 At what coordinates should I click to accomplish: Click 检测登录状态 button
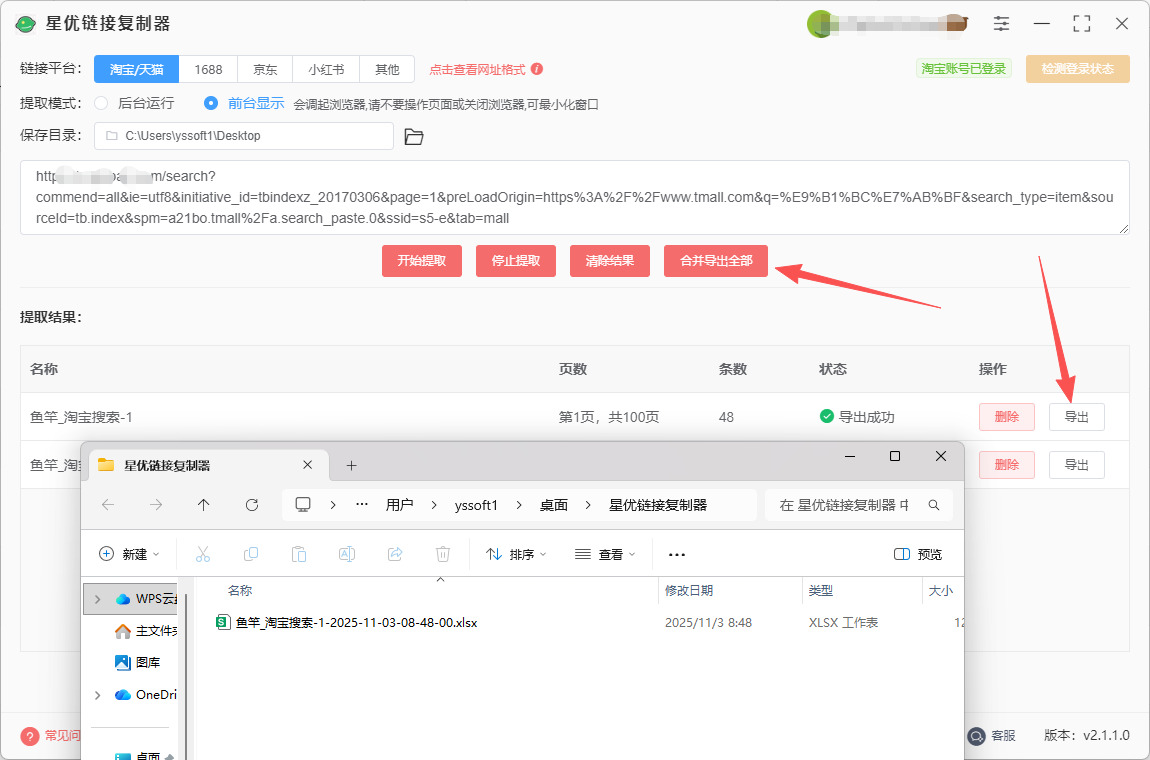tap(1077, 69)
